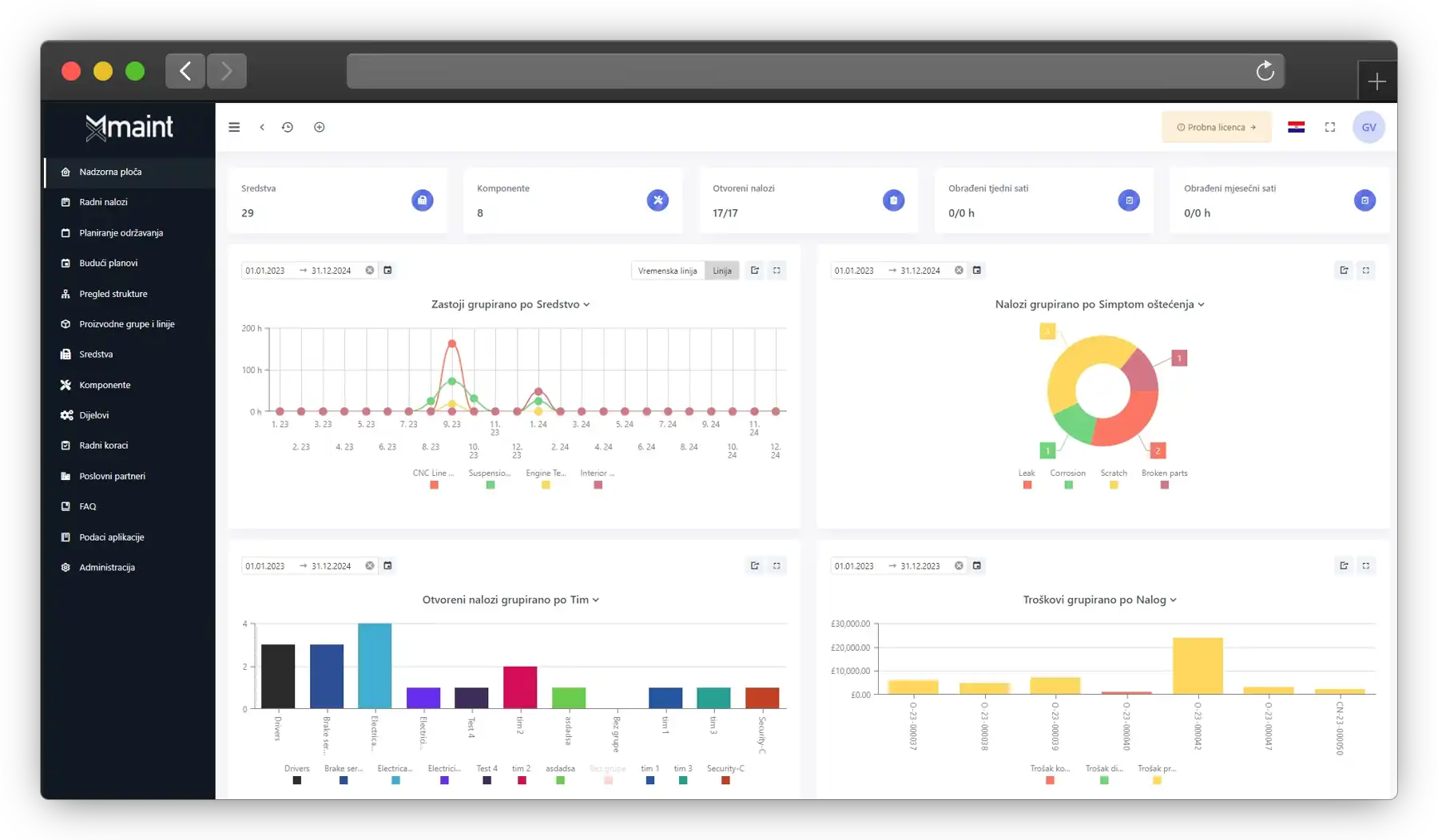Change language via Croatian flag icon
The width and height of the screenshot is (1438, 840).
point(1296,127)
